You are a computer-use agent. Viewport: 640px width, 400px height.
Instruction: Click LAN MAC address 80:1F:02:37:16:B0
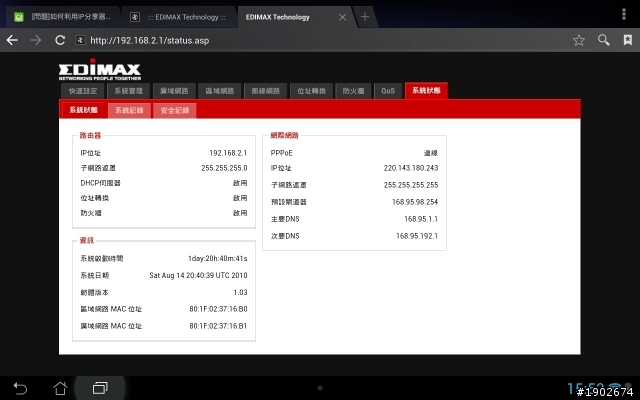pos(218,309)
